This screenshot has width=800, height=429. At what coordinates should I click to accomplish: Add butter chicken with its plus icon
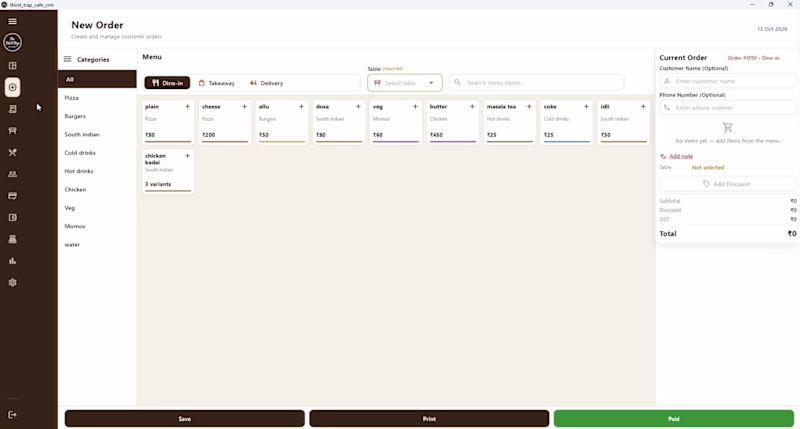[472, 107]
